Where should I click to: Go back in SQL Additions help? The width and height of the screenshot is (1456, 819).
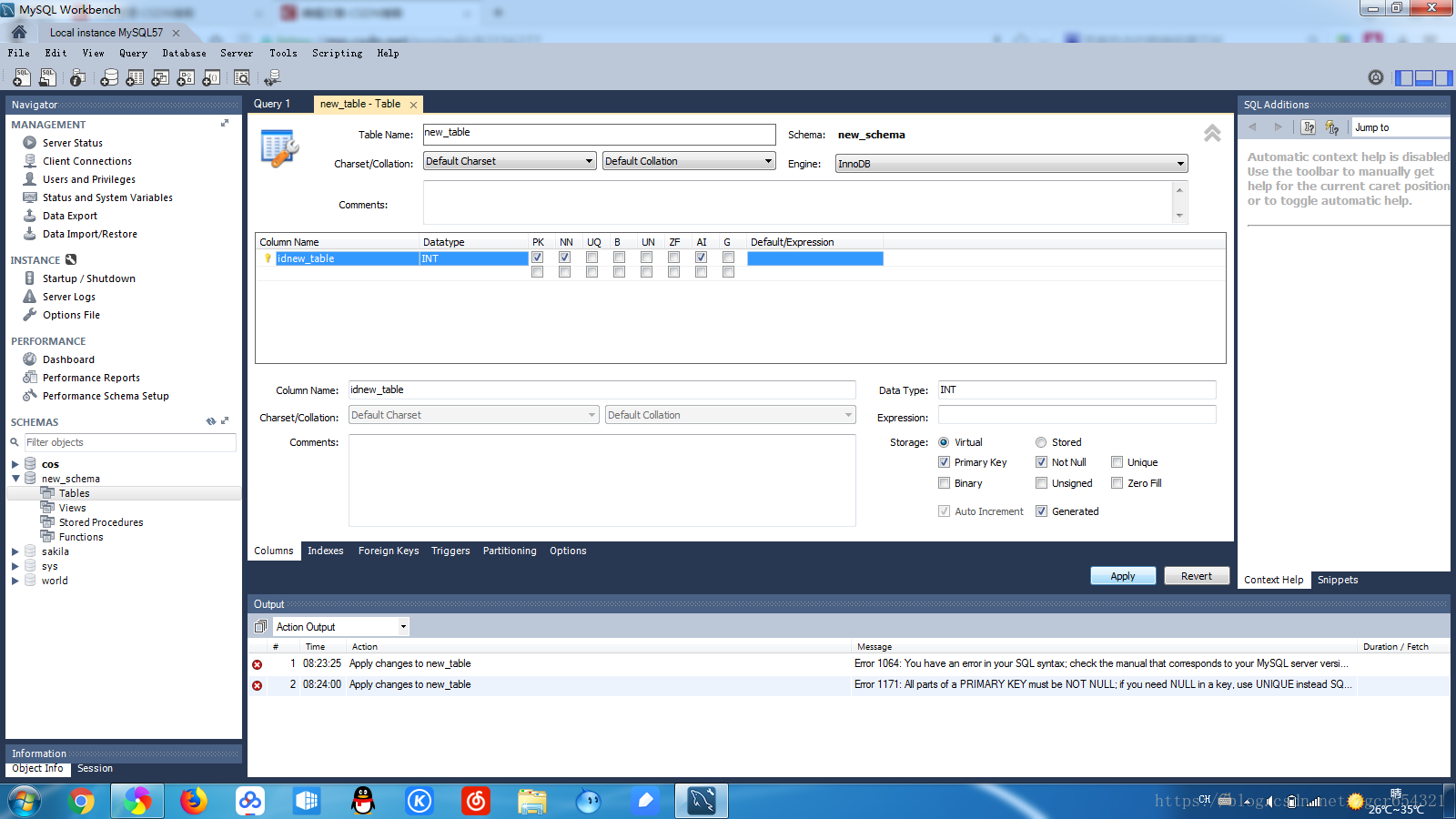point(1253,127)
